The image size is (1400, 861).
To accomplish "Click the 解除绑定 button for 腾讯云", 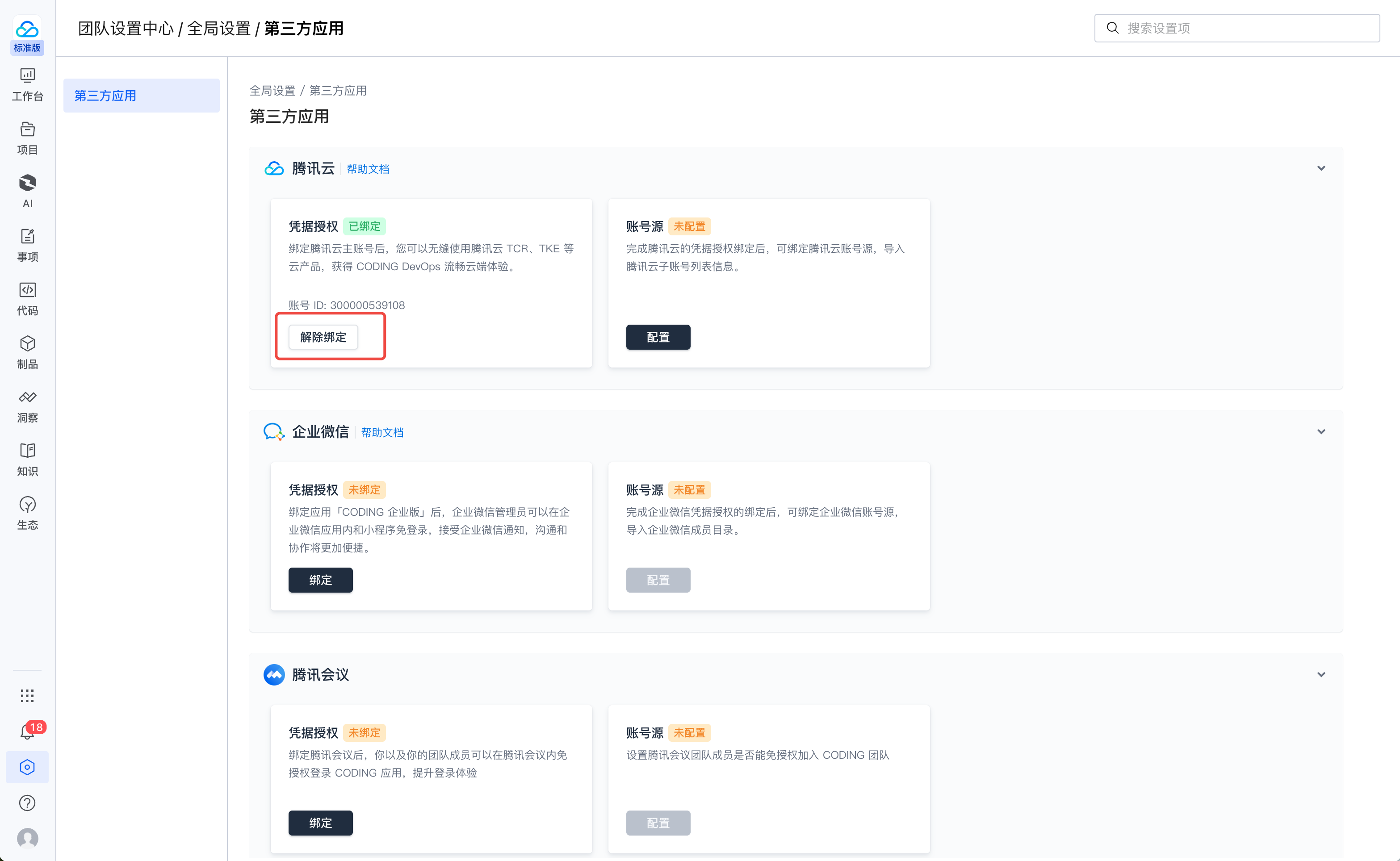I will click(323, 337).
